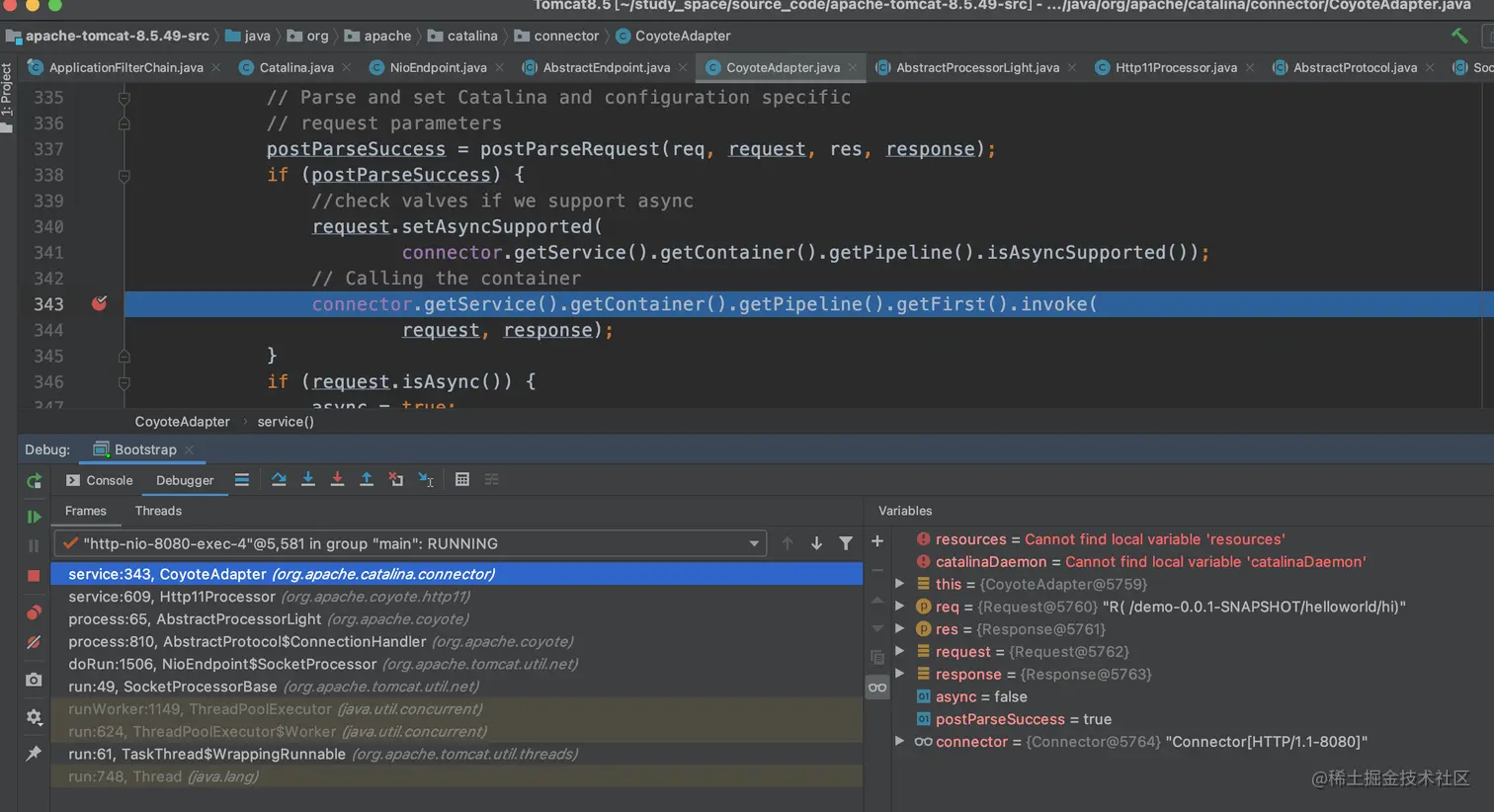Toggle the breakpoint on line 343
1494x812 pixels.
click(x=99, y=303)
